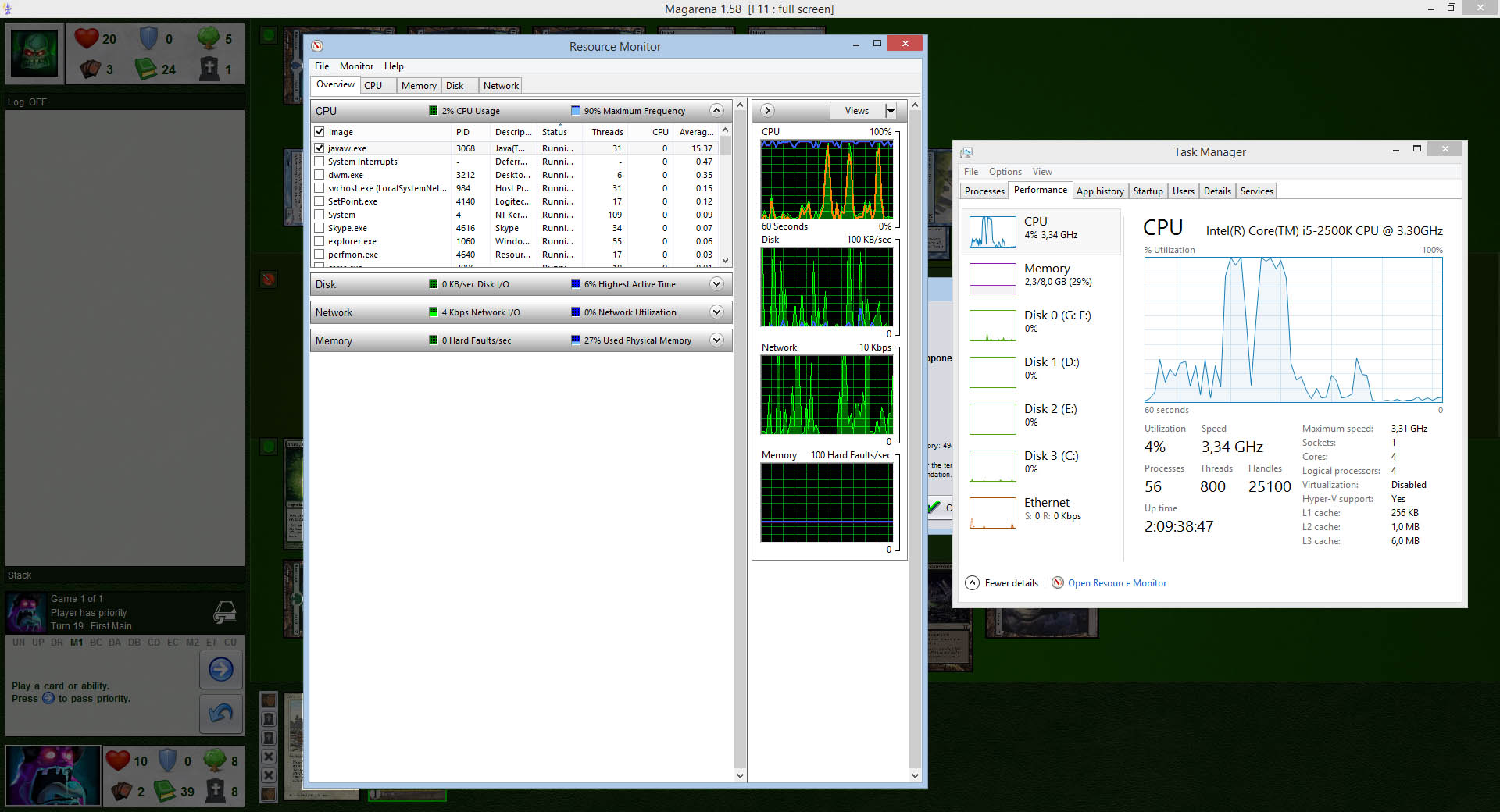Image resolution: width=1500 pixels, height=812 pixels.
Task: Select Memory in Task Manager sidebar
Action: click(1046, 275)
